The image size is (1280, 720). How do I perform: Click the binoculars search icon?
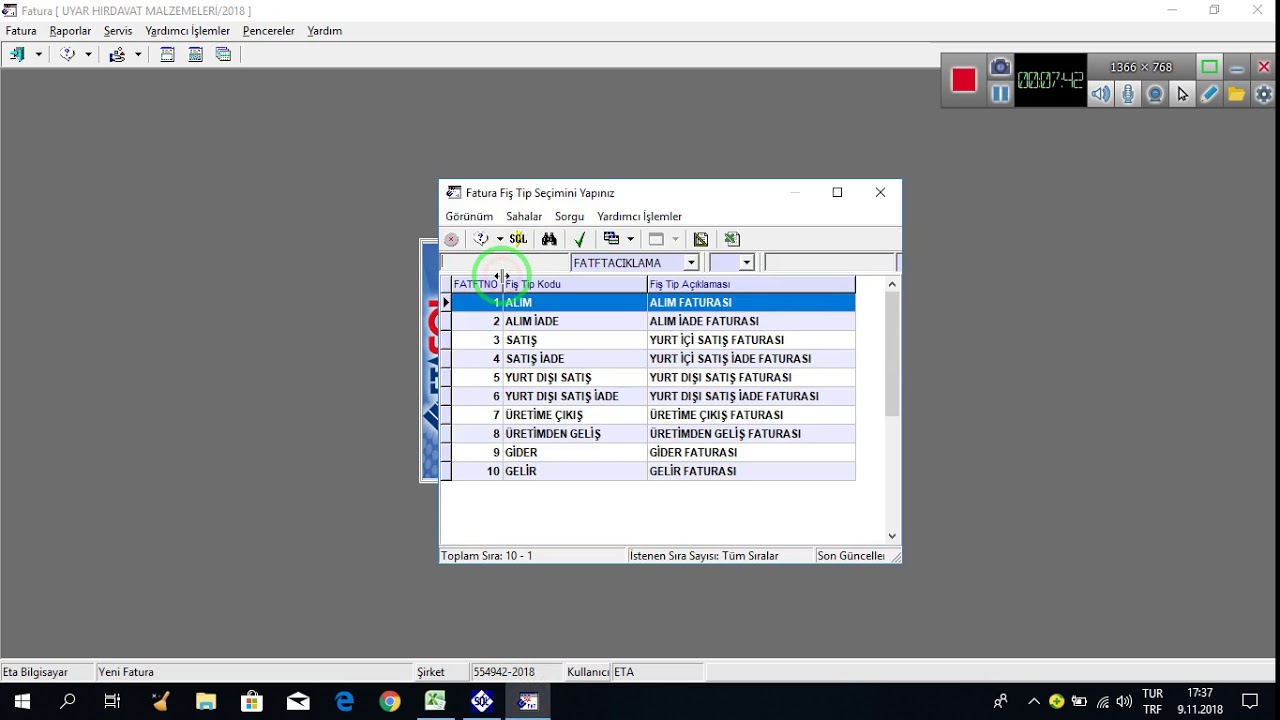549,239
